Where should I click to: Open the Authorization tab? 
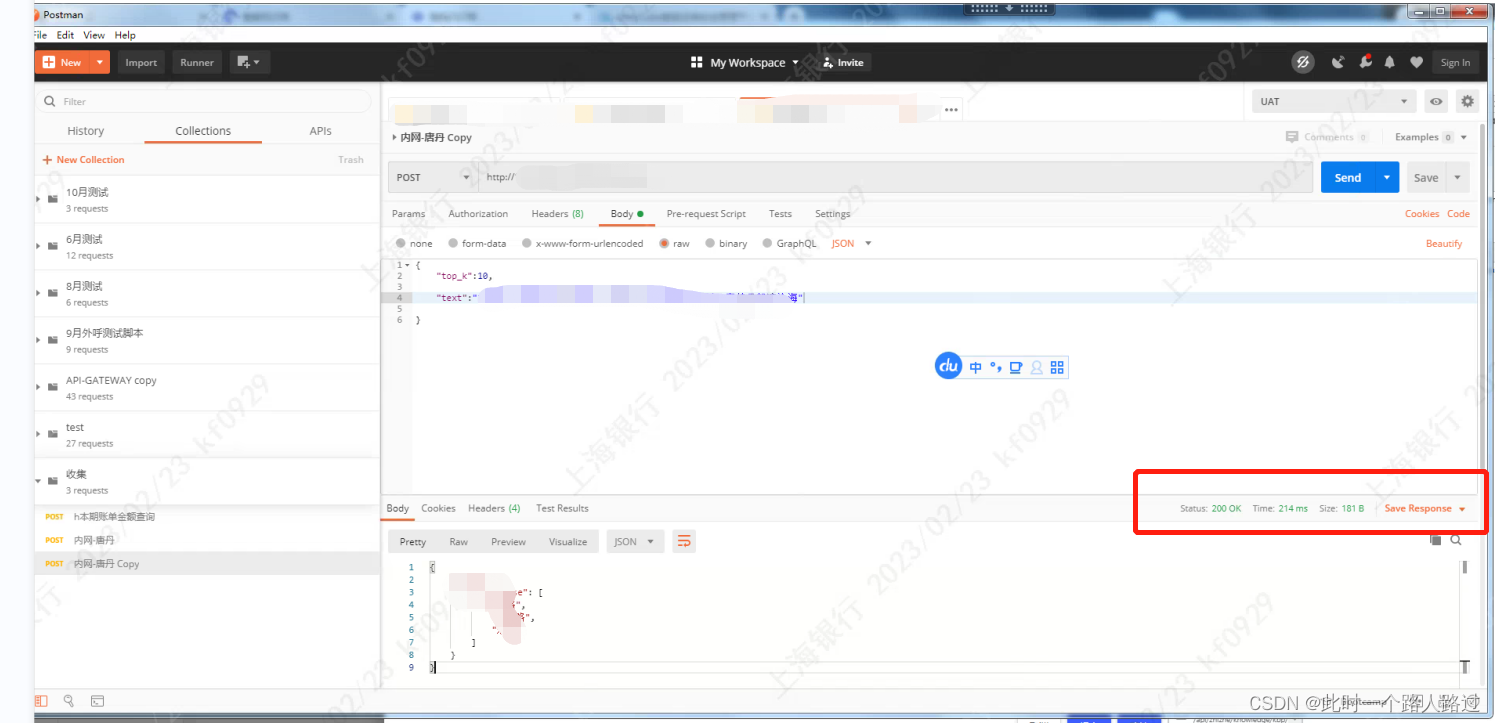pos(478,214)
